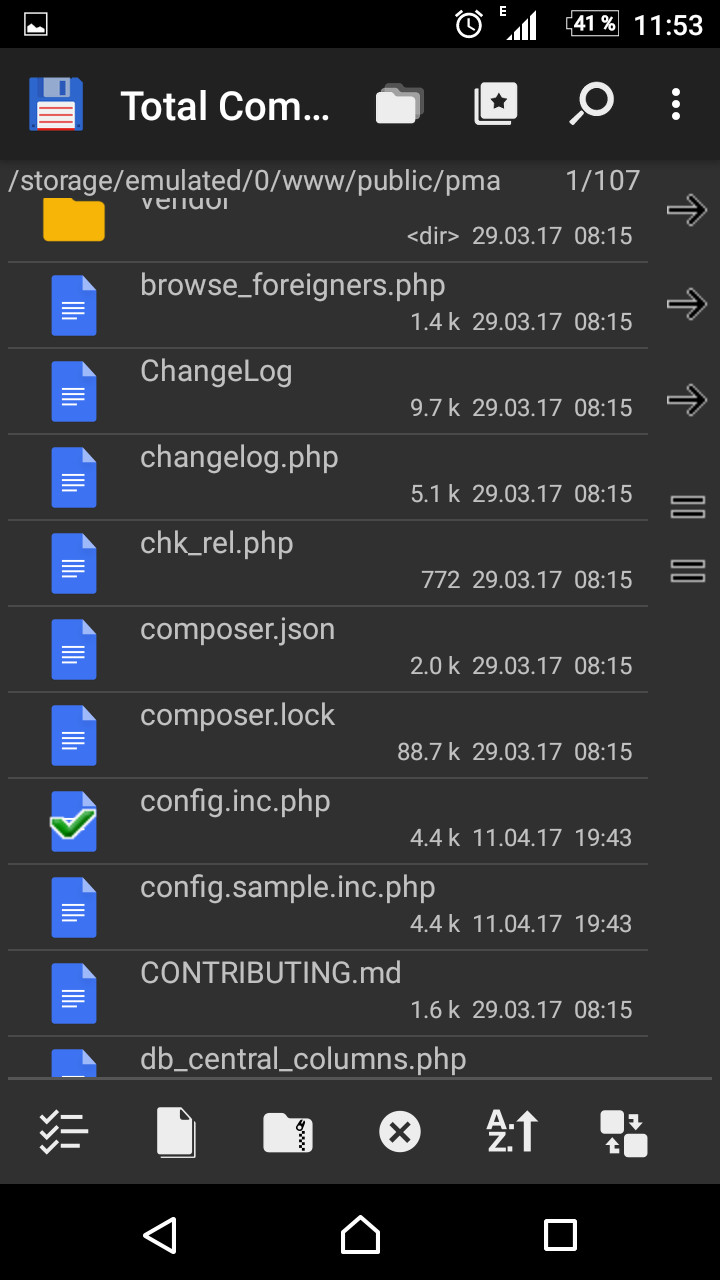Open the vendor folder
The width and height of the screenshot is (720, 1280).
(300, 220)
